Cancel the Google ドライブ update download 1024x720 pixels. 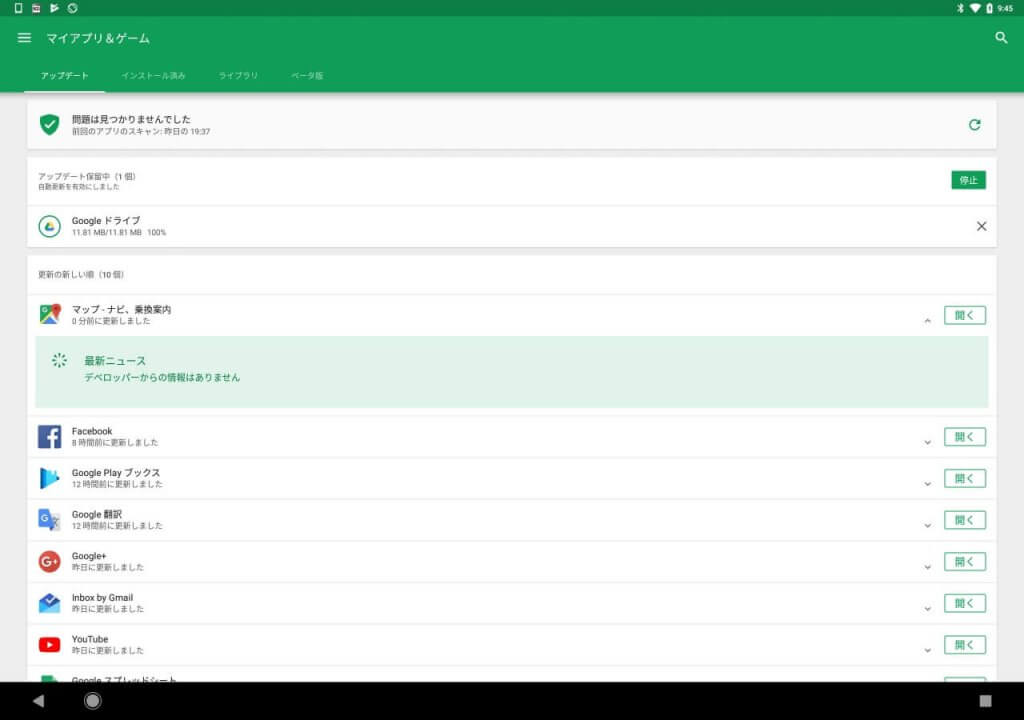tap(981, 226)
